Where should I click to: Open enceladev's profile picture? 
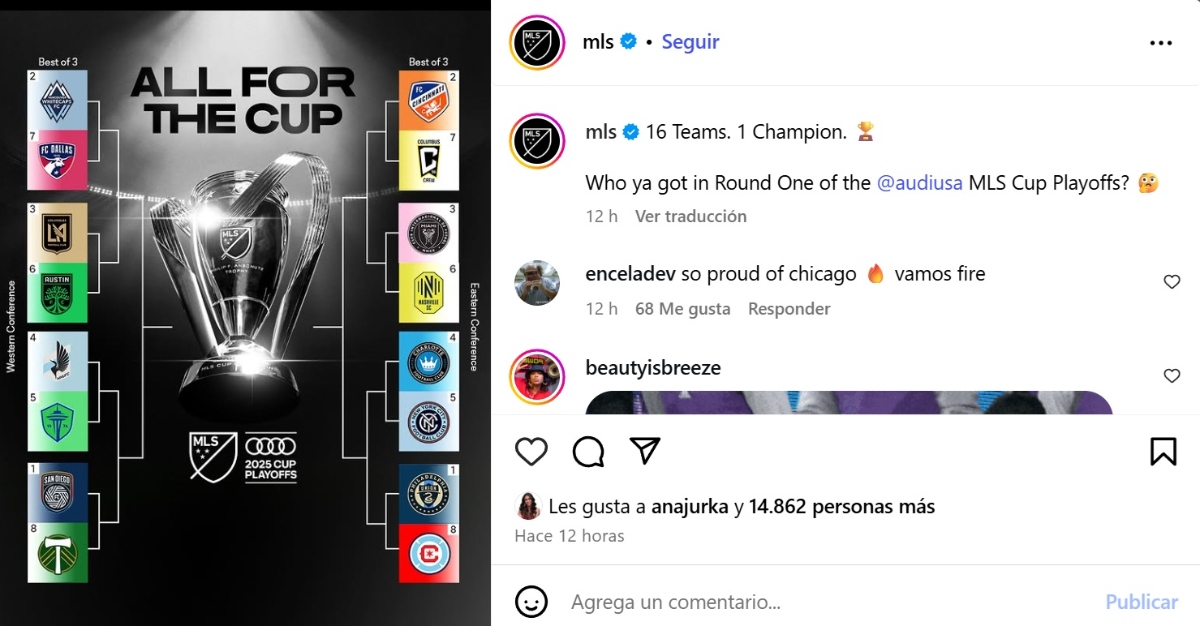point(538,283)
